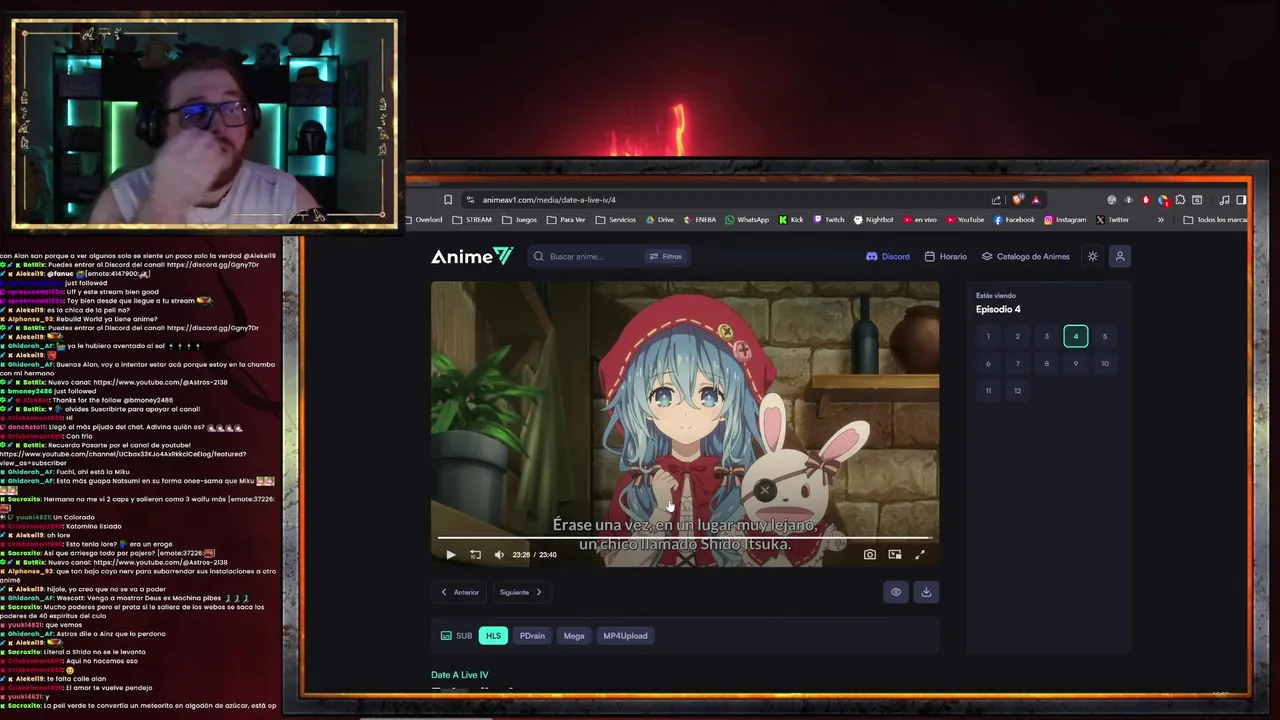Open the Catalogo de Animes page

[1025, 257]
